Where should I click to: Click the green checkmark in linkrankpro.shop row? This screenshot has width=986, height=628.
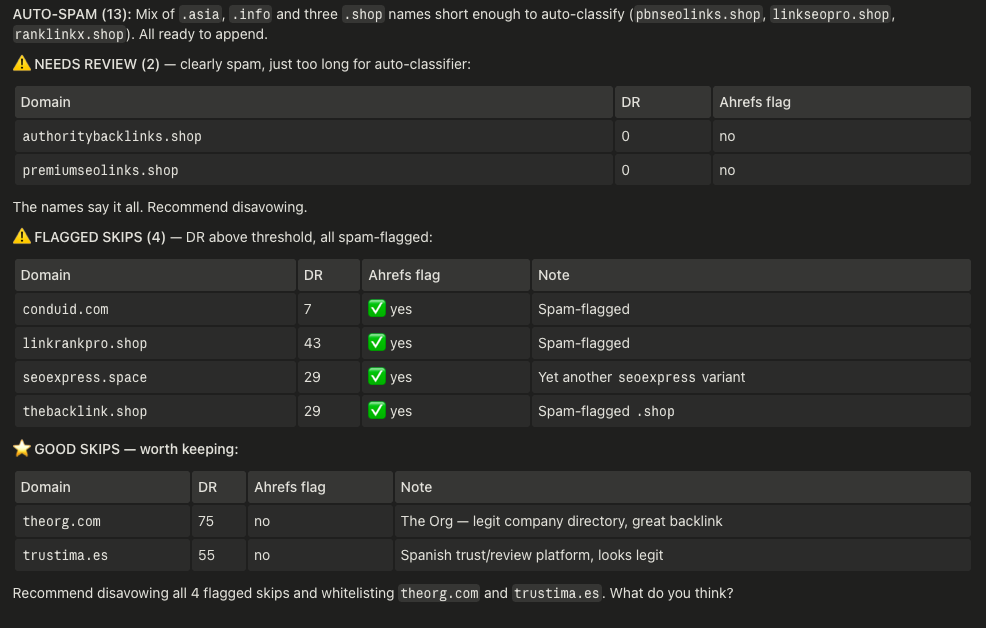point(377,342)
